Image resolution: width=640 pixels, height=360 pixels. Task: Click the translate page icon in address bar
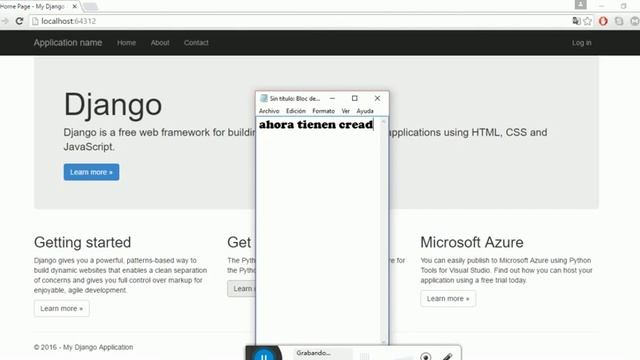tap(576, 21)
